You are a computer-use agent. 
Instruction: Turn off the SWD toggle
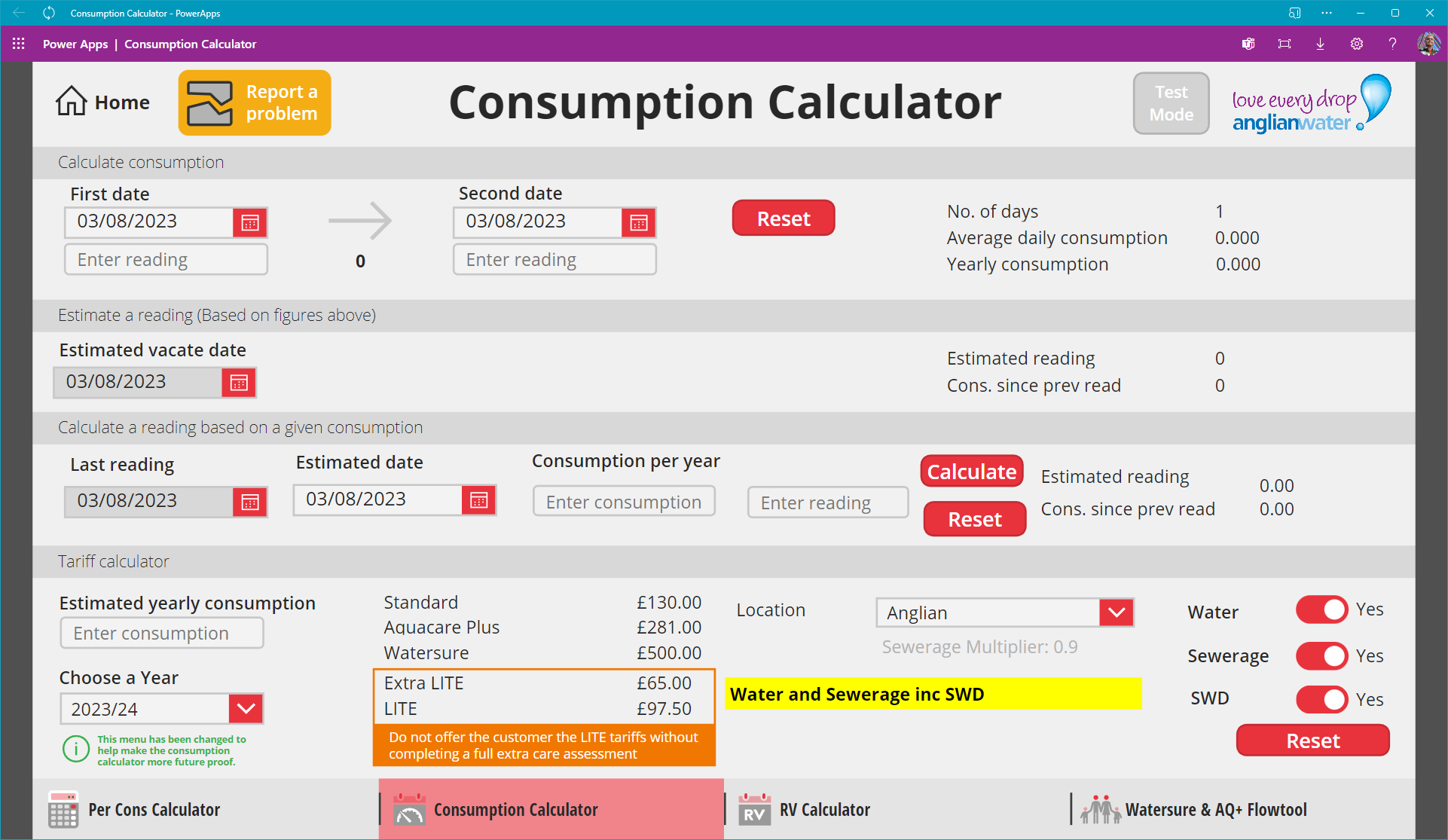[1321, 700]
